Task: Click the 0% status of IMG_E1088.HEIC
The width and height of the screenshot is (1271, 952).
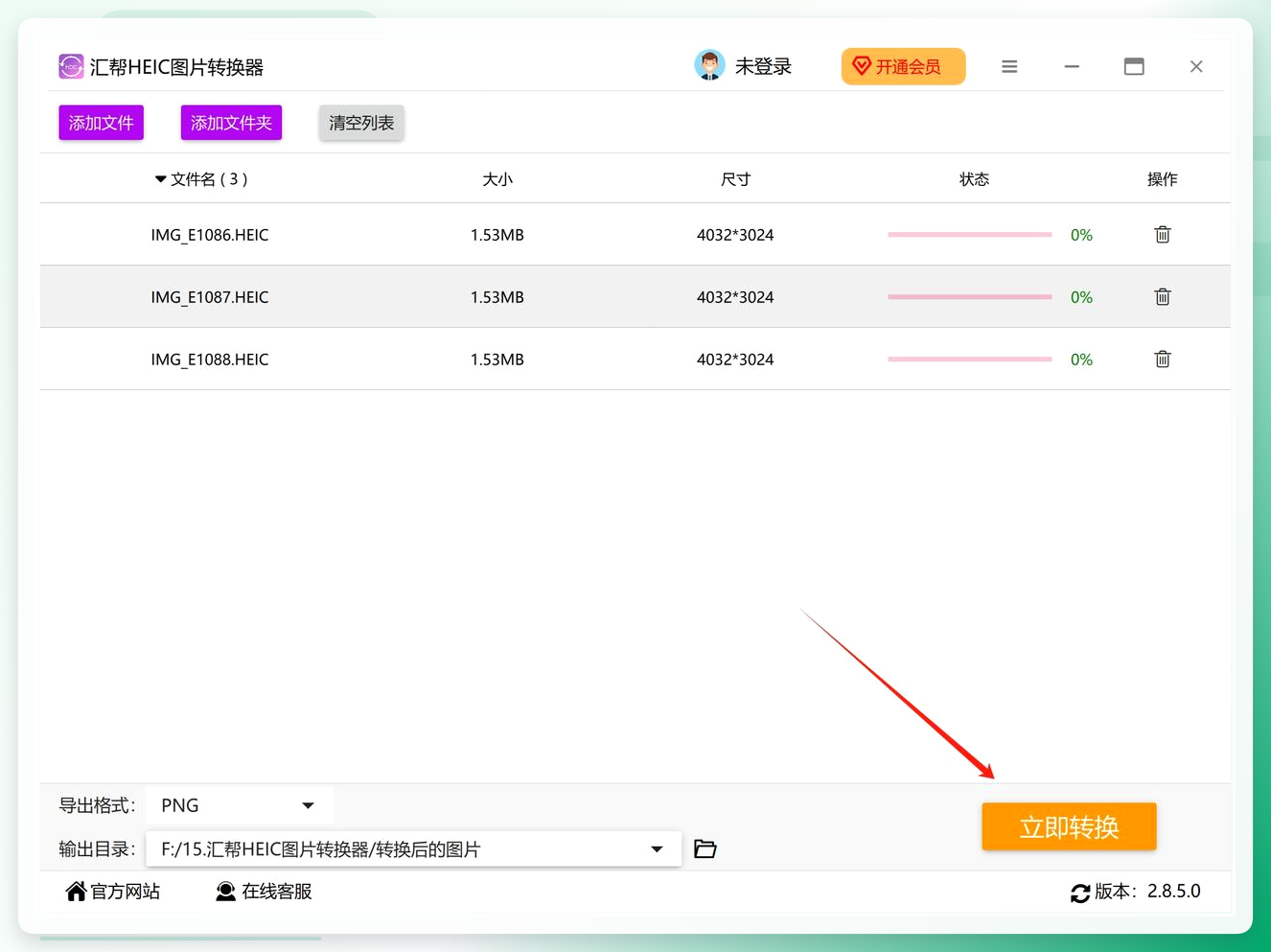Action: 1081,360
